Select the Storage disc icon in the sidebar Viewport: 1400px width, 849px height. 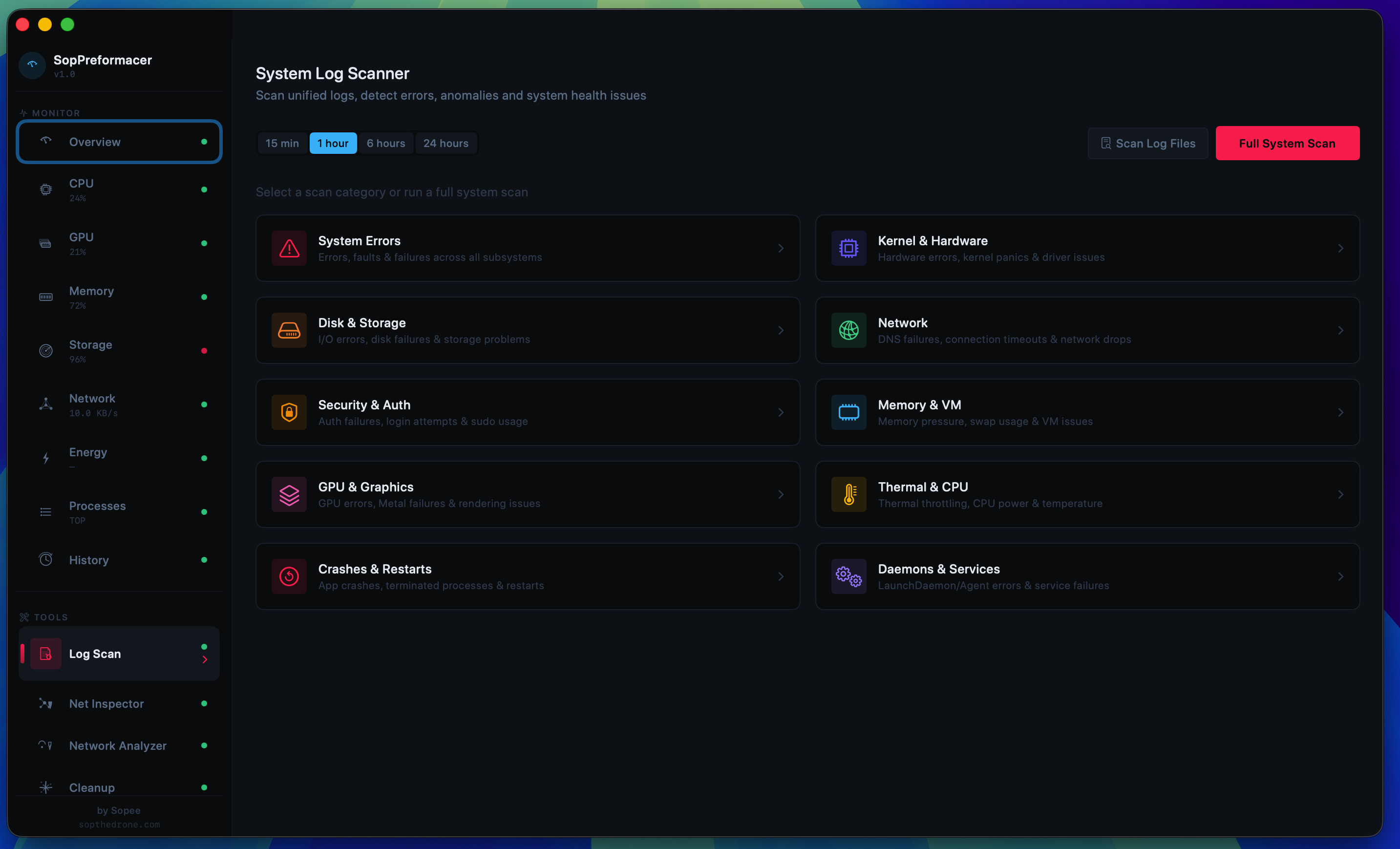(x=45, y=351)
